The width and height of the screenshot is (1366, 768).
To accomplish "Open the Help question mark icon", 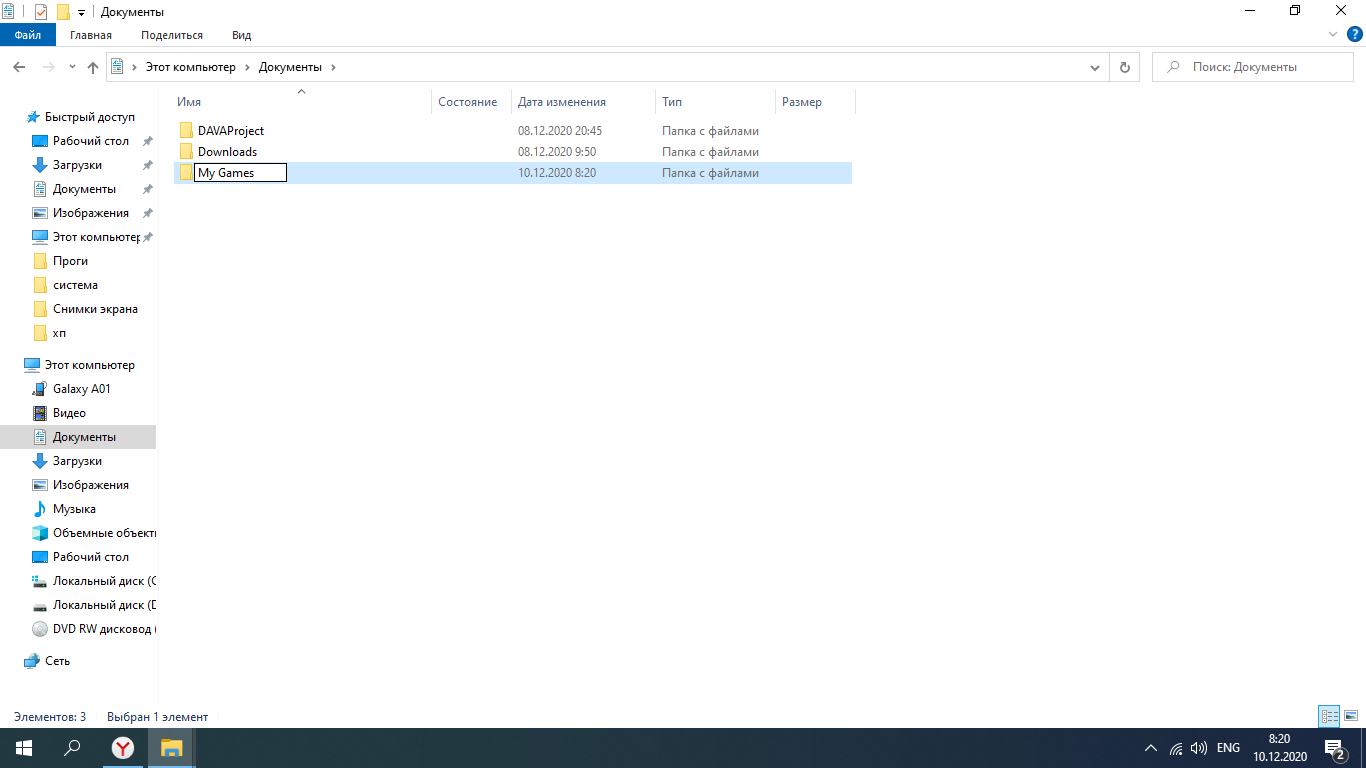I will (x=1354, y=34).
